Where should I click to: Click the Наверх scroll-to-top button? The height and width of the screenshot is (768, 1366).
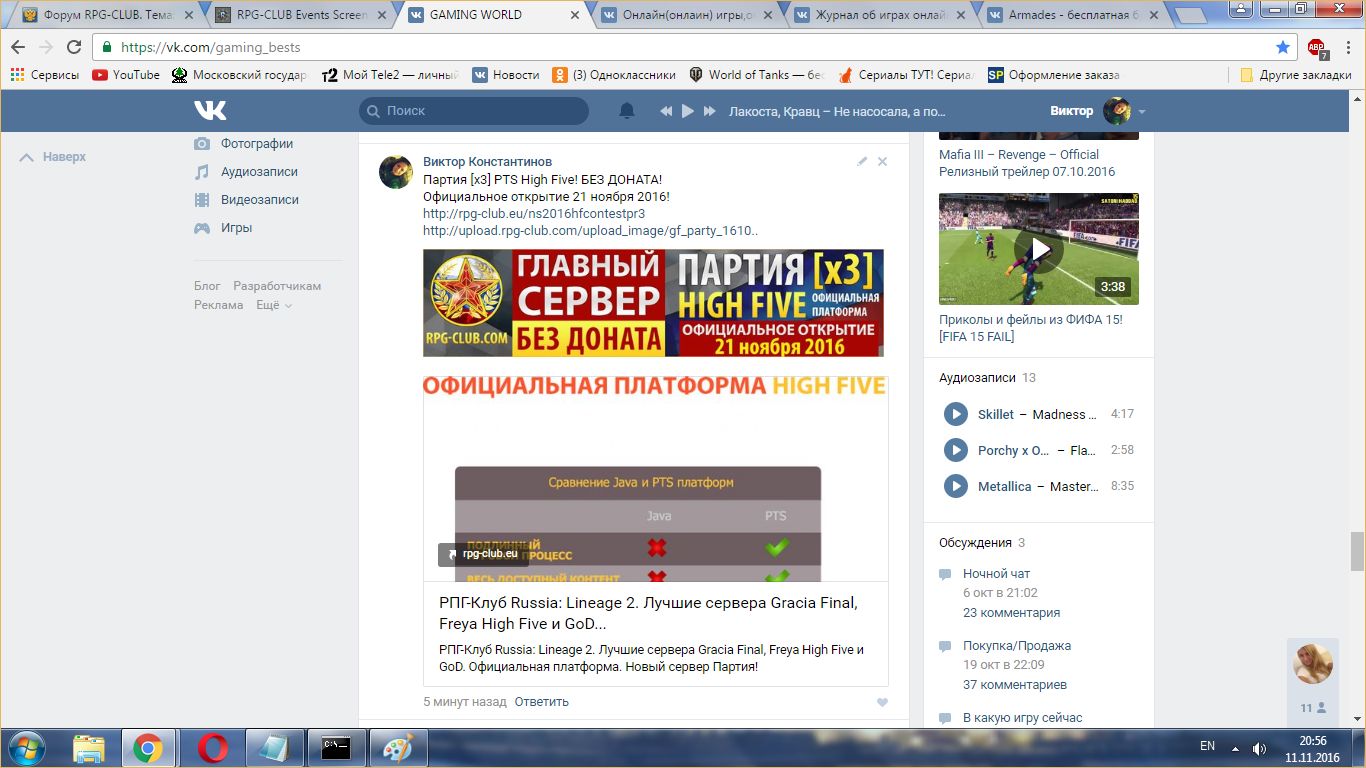[54, 157]
